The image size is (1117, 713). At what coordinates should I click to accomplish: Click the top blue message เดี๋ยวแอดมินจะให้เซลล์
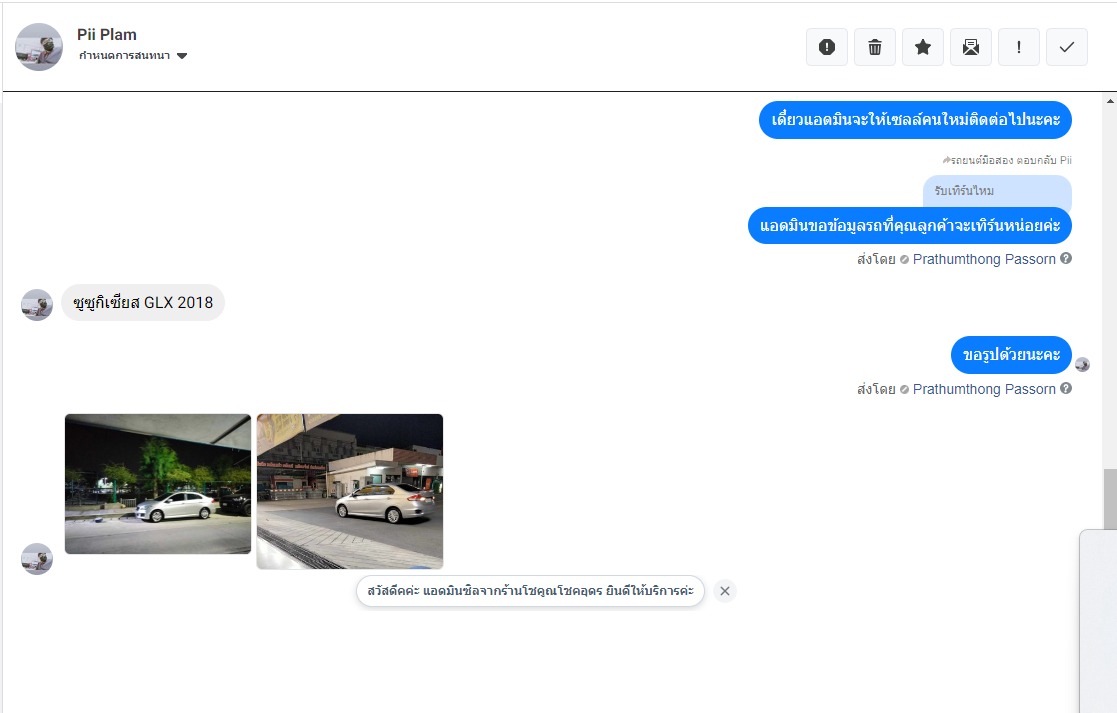(x=915, y=120)
